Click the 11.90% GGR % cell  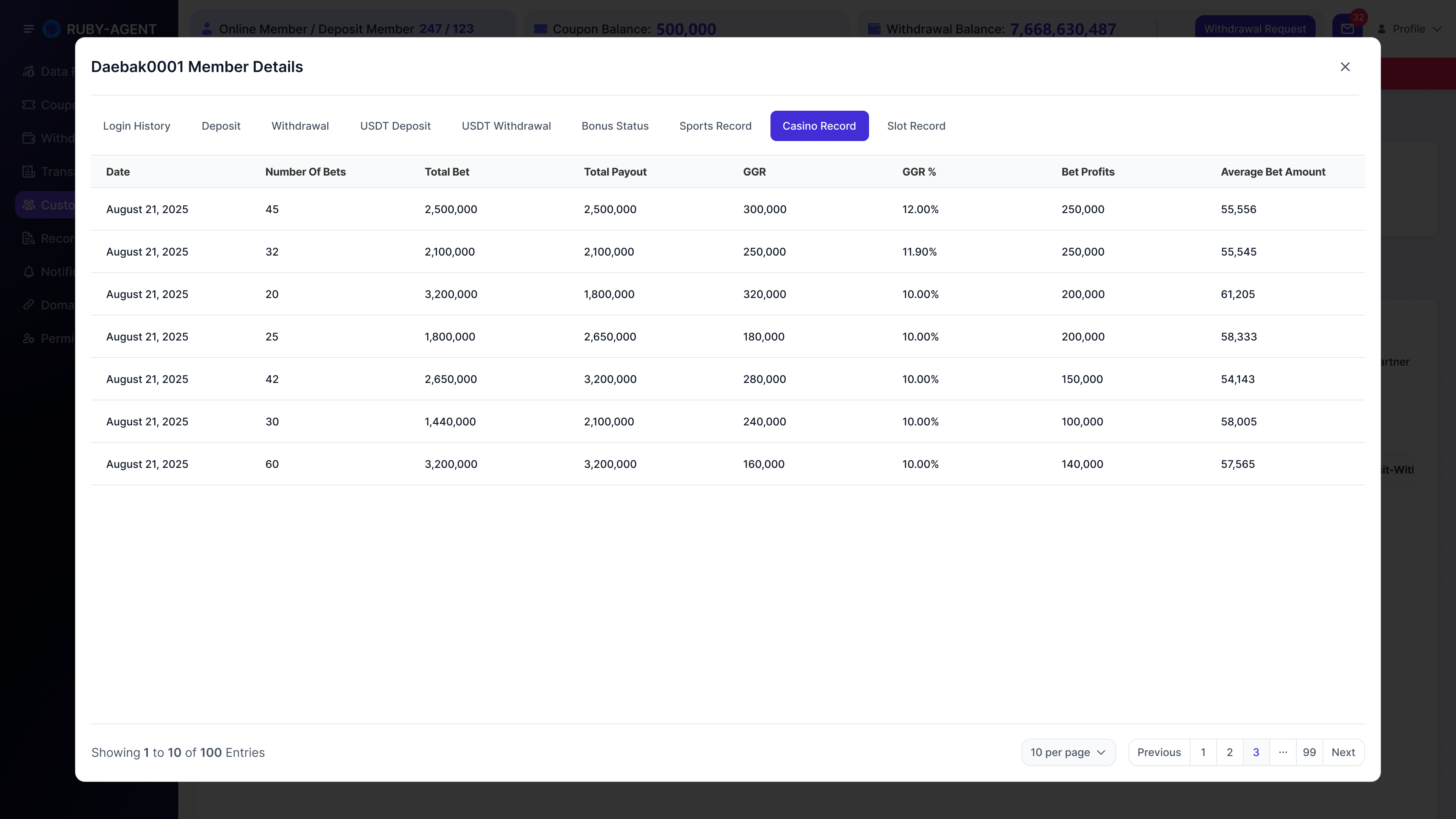[x=919, y=252]
